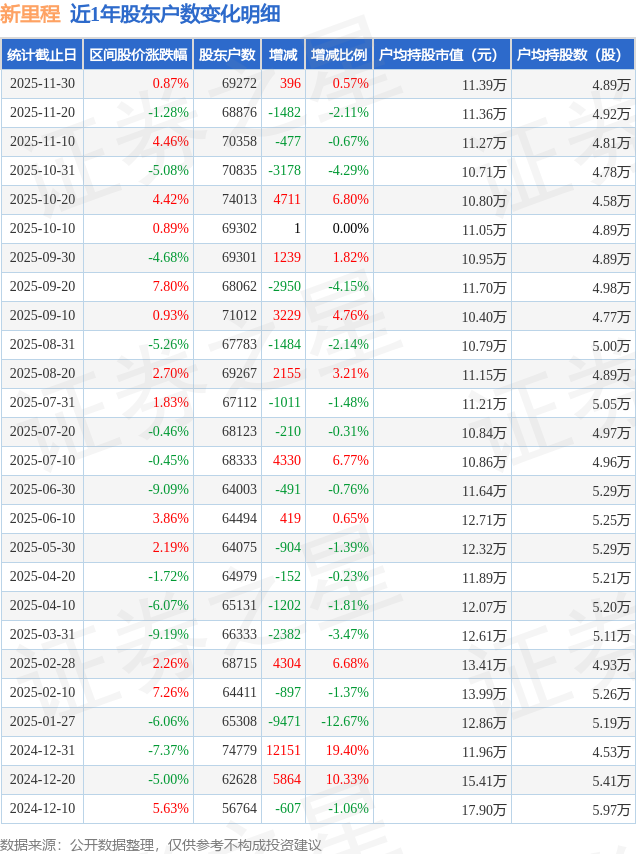Image resolution: width=636 pixels, height=854 pixels.
Task: Select the 增减比例 column header
Action: point(339,55)
